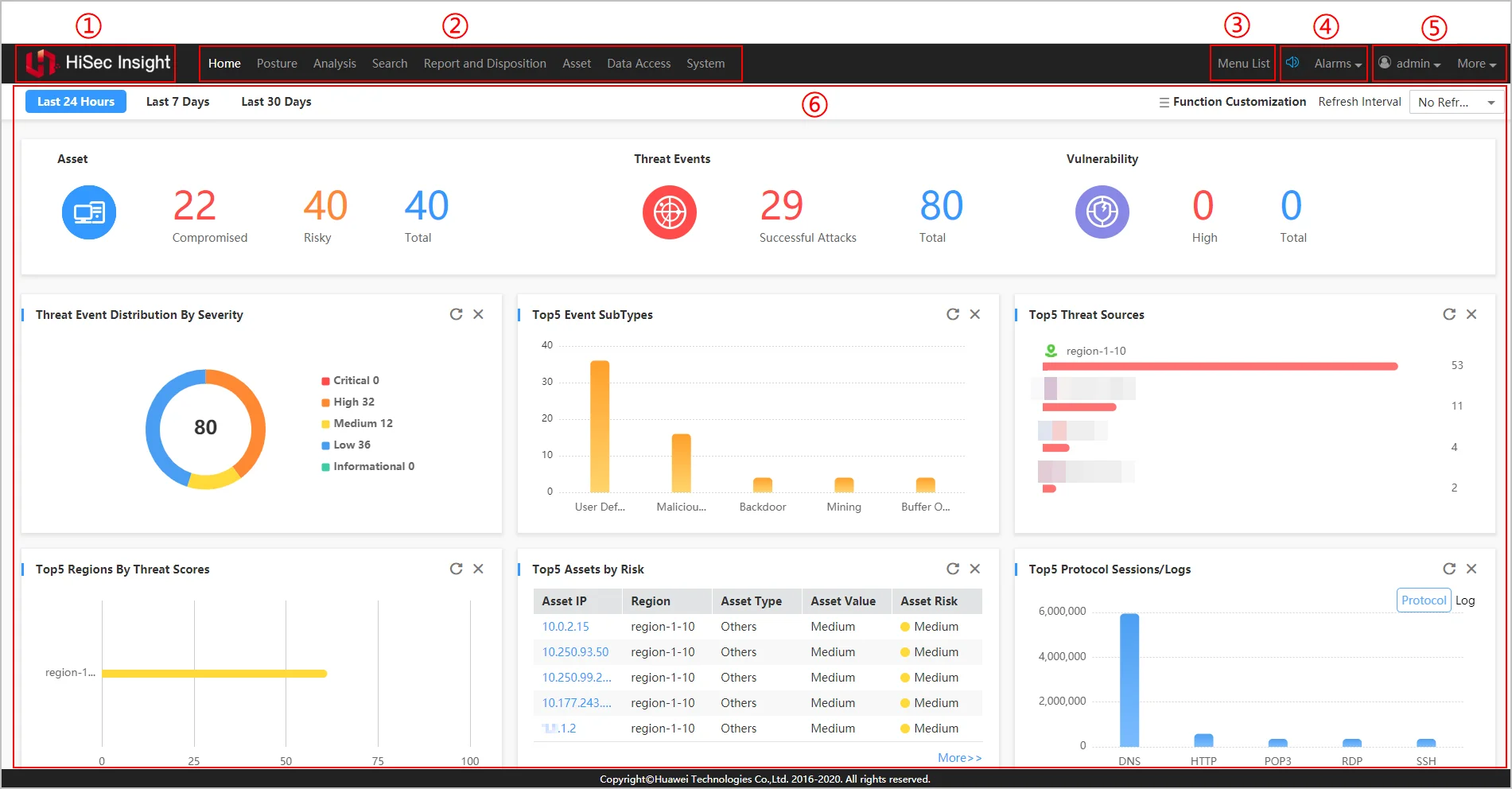Open the Refresh Interval dropdown
1512x789 pixels.
[1456, 103]
